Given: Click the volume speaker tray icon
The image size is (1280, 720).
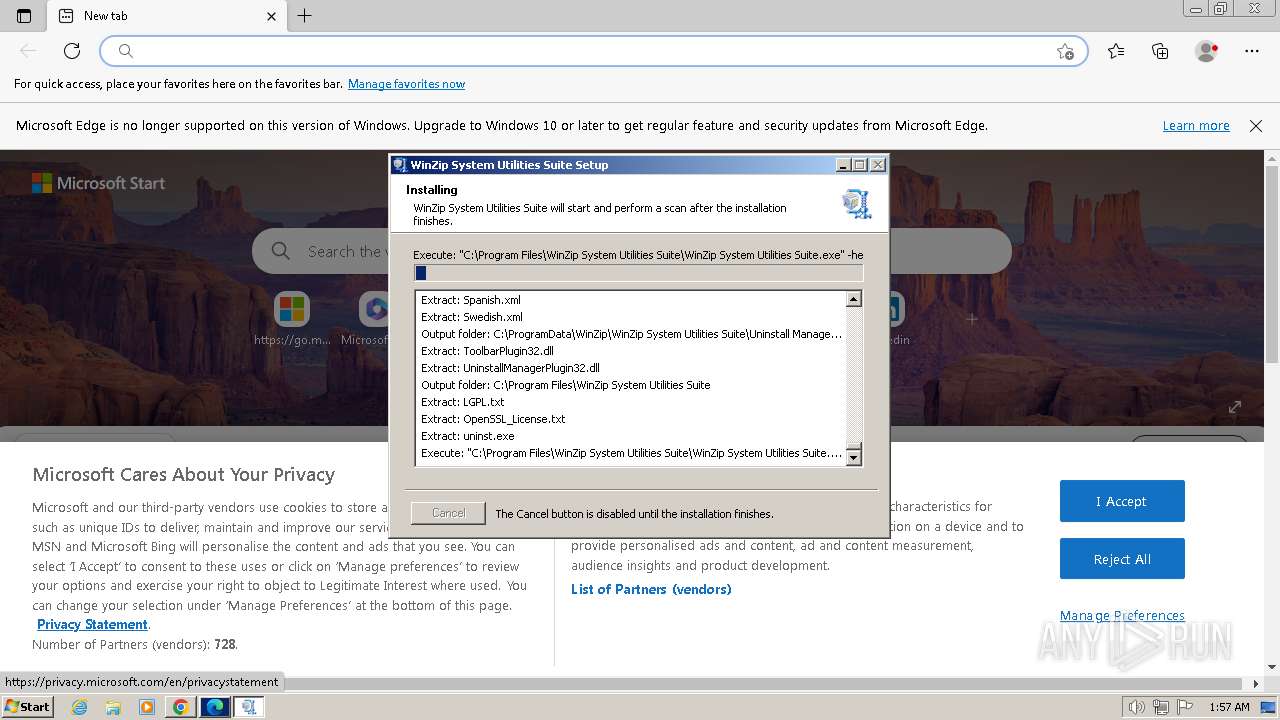Looking at the screenshot, I should [1136, 707].
